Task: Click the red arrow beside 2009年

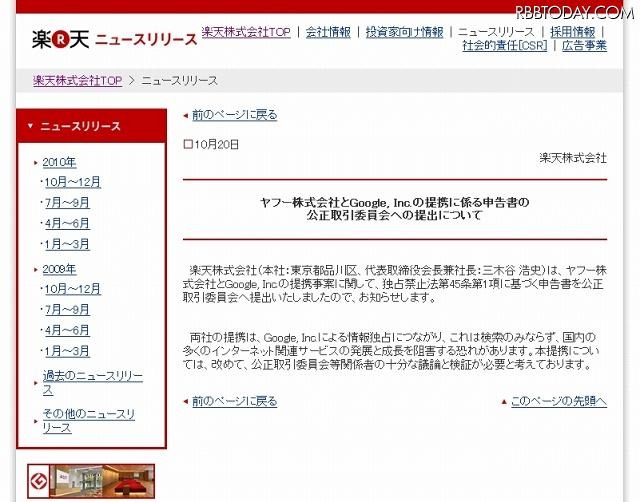Action: click(x=36, y=270)
